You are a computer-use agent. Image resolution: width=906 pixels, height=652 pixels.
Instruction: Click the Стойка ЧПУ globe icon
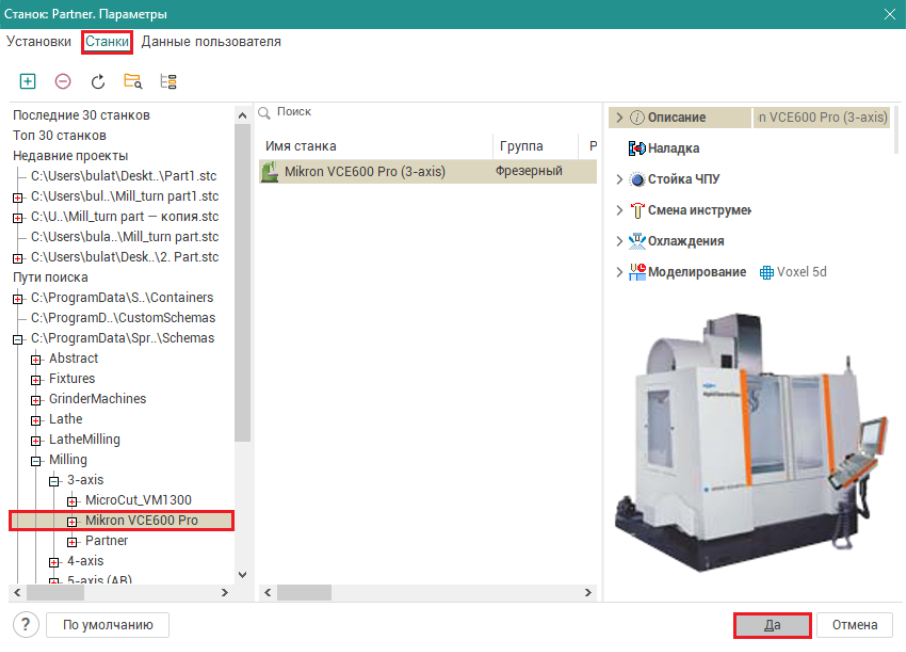pyautogui.click(x=637, y=180)
